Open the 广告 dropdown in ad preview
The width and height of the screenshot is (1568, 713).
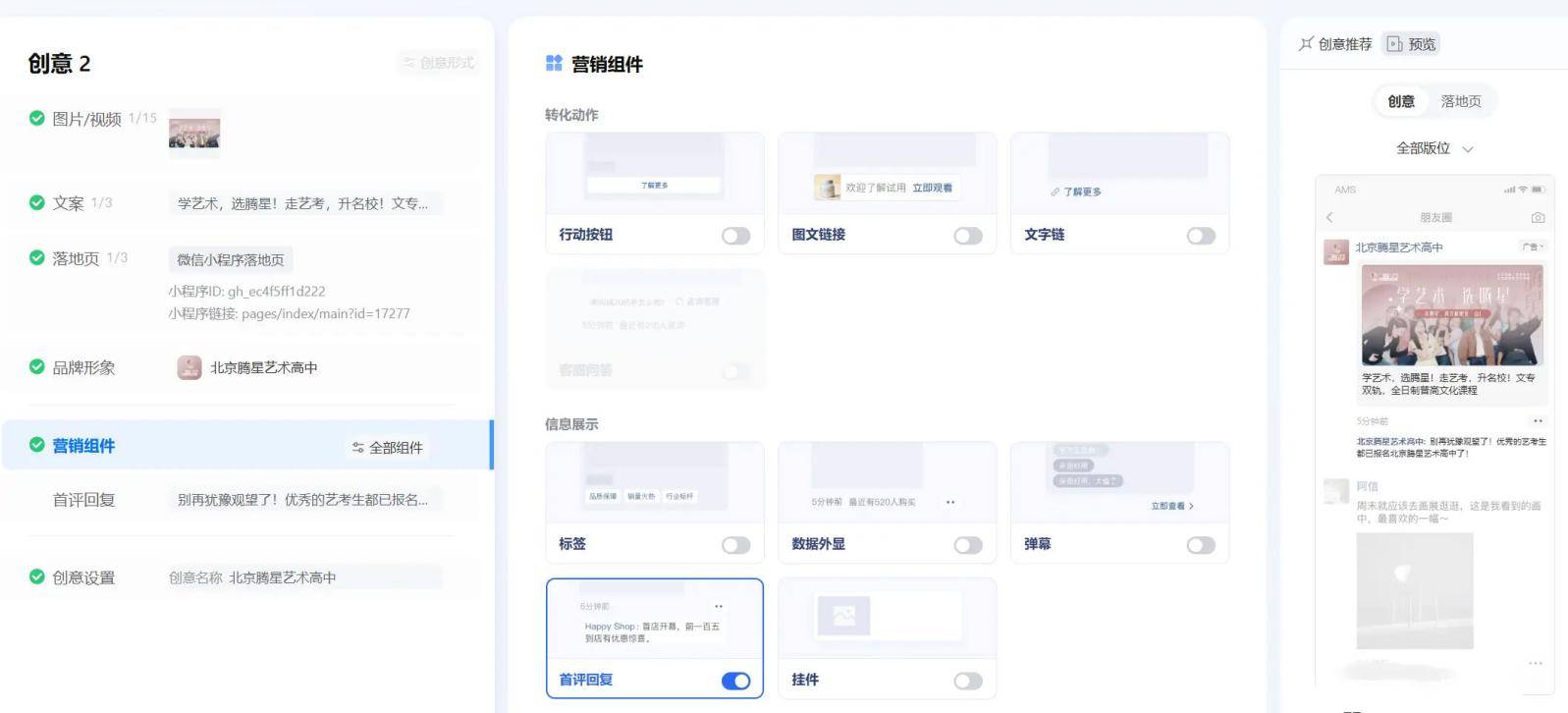1533,247
